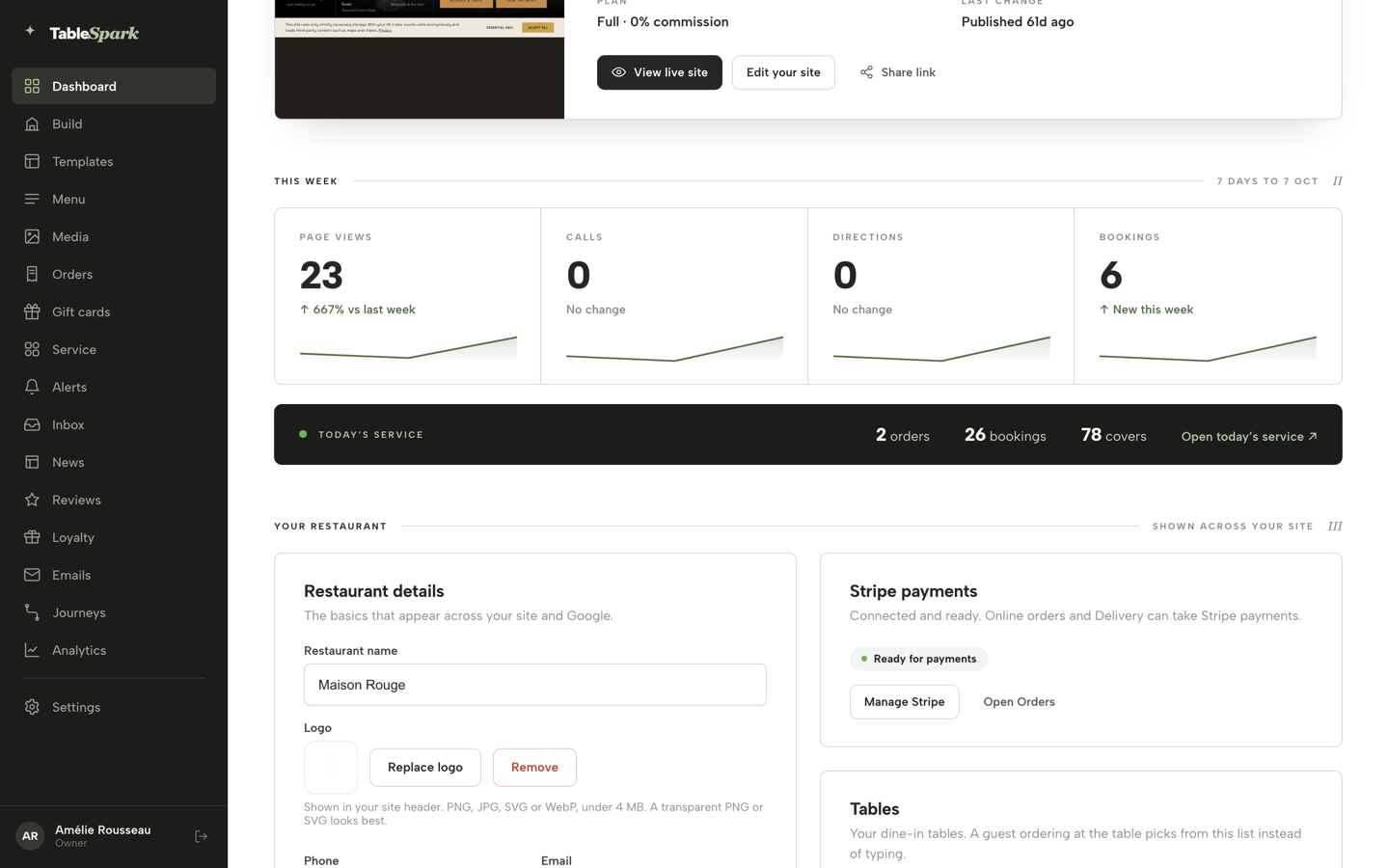Click the News icon in sidebar
Viewport: 1389px width, 868px height.
(32, 463)
